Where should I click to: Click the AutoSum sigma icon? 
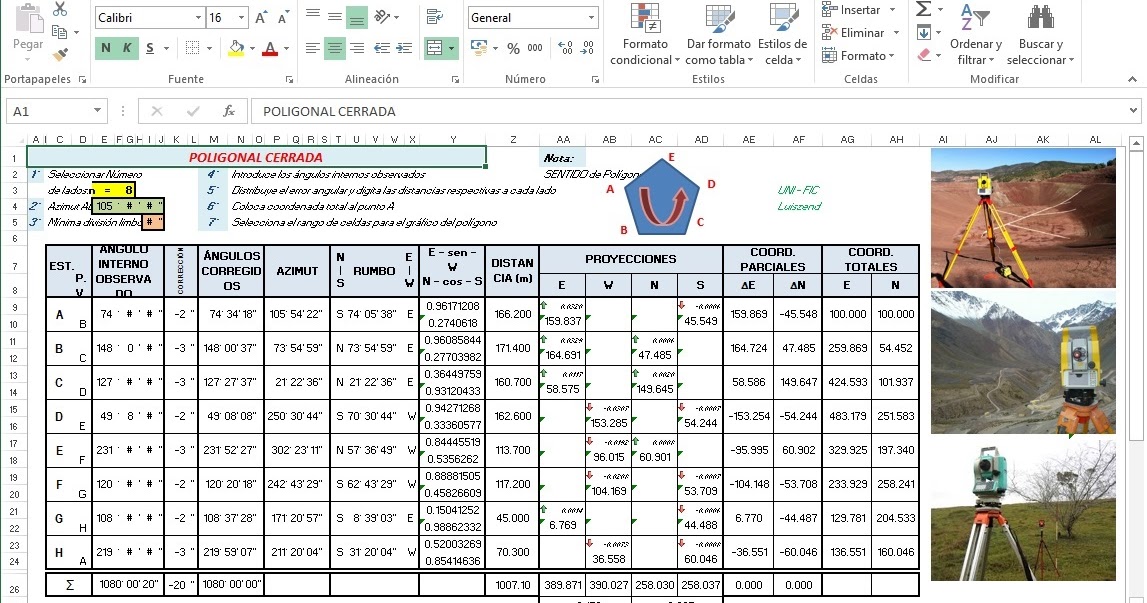pyautogui.click(x=924, y=9)
